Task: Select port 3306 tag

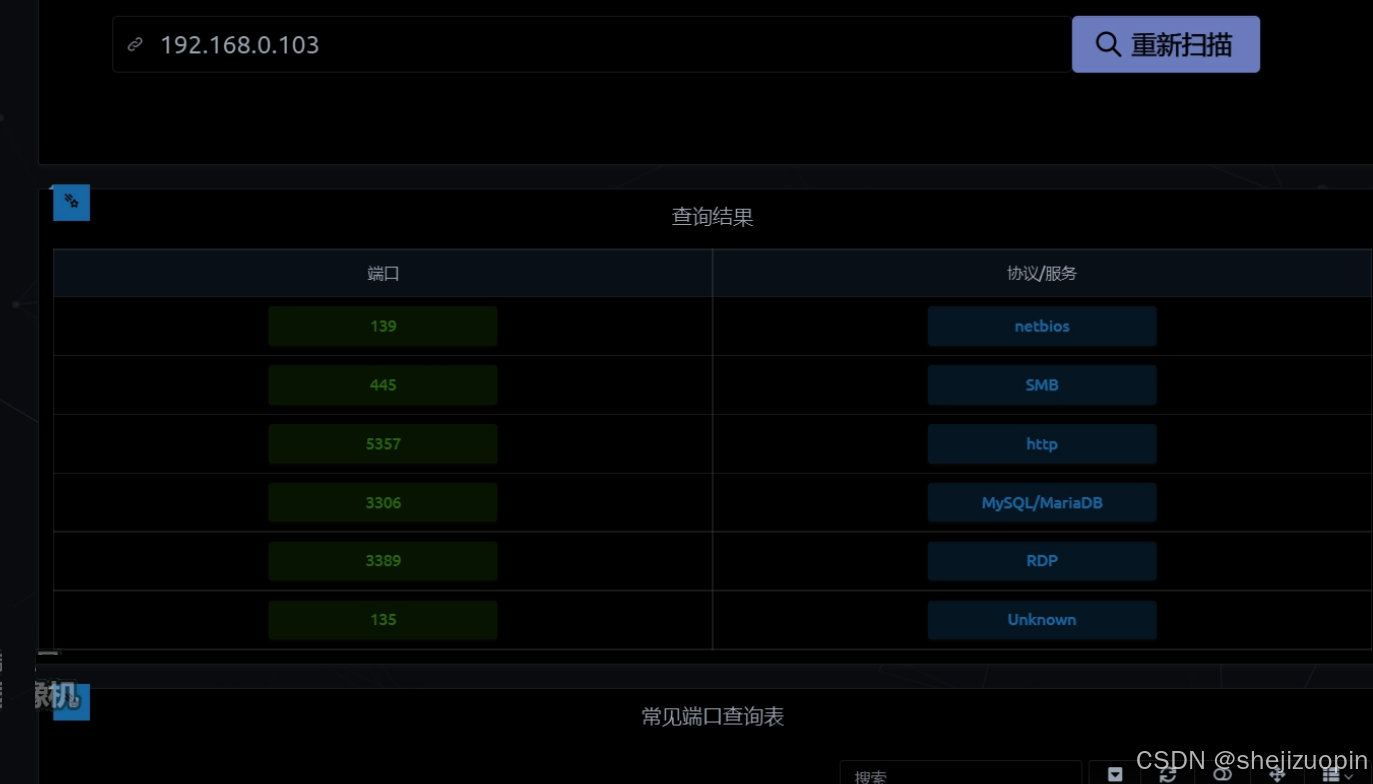Action: 383,503
